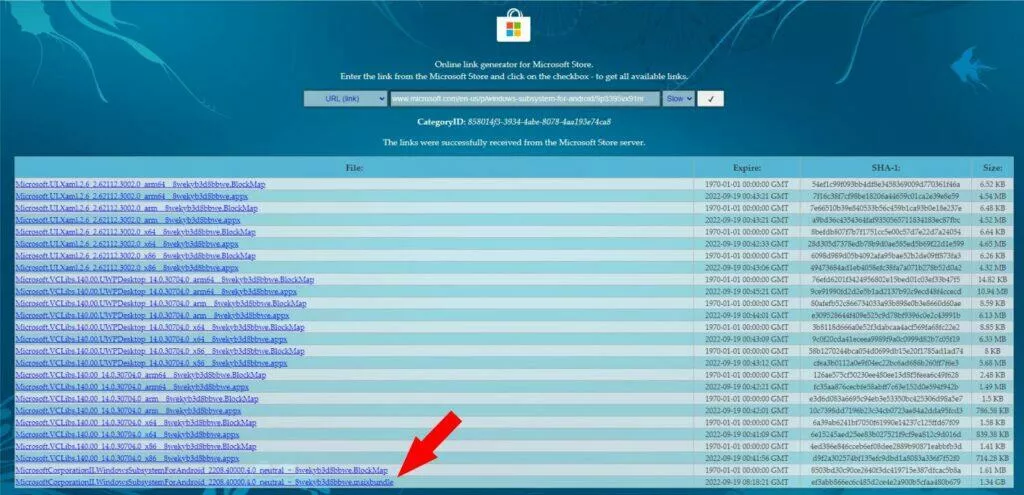Click the Microsoft Store logo icon
The image size is (1024, 495).
(513, 25)
